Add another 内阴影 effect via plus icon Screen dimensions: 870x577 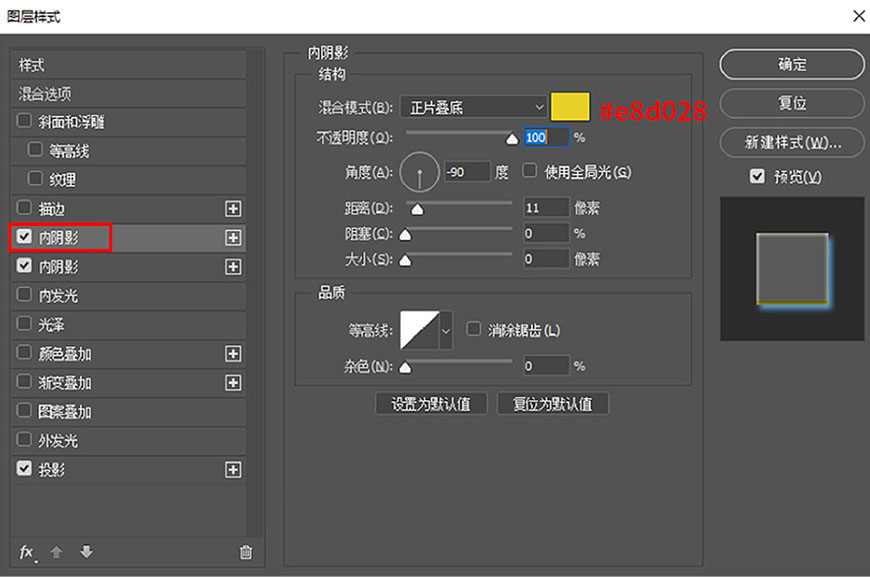pyautogui.click(x=233, y=237)
